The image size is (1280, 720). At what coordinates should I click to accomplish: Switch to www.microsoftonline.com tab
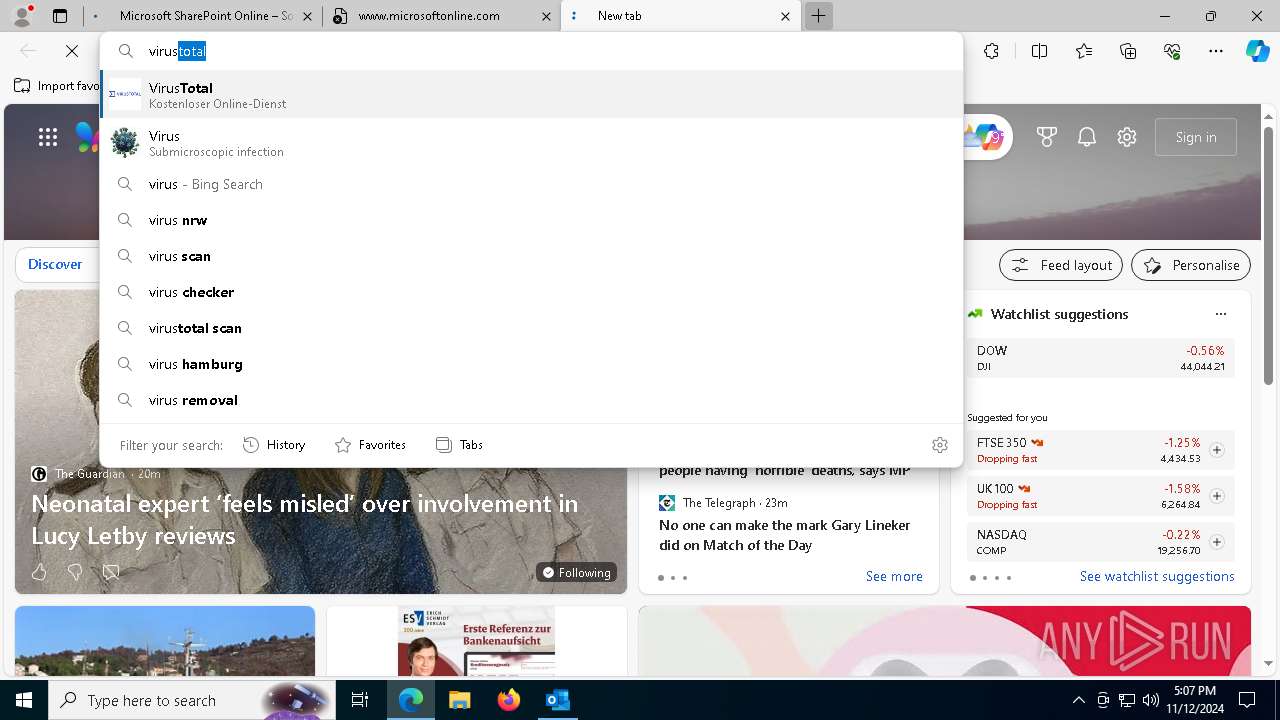(443, 16)
